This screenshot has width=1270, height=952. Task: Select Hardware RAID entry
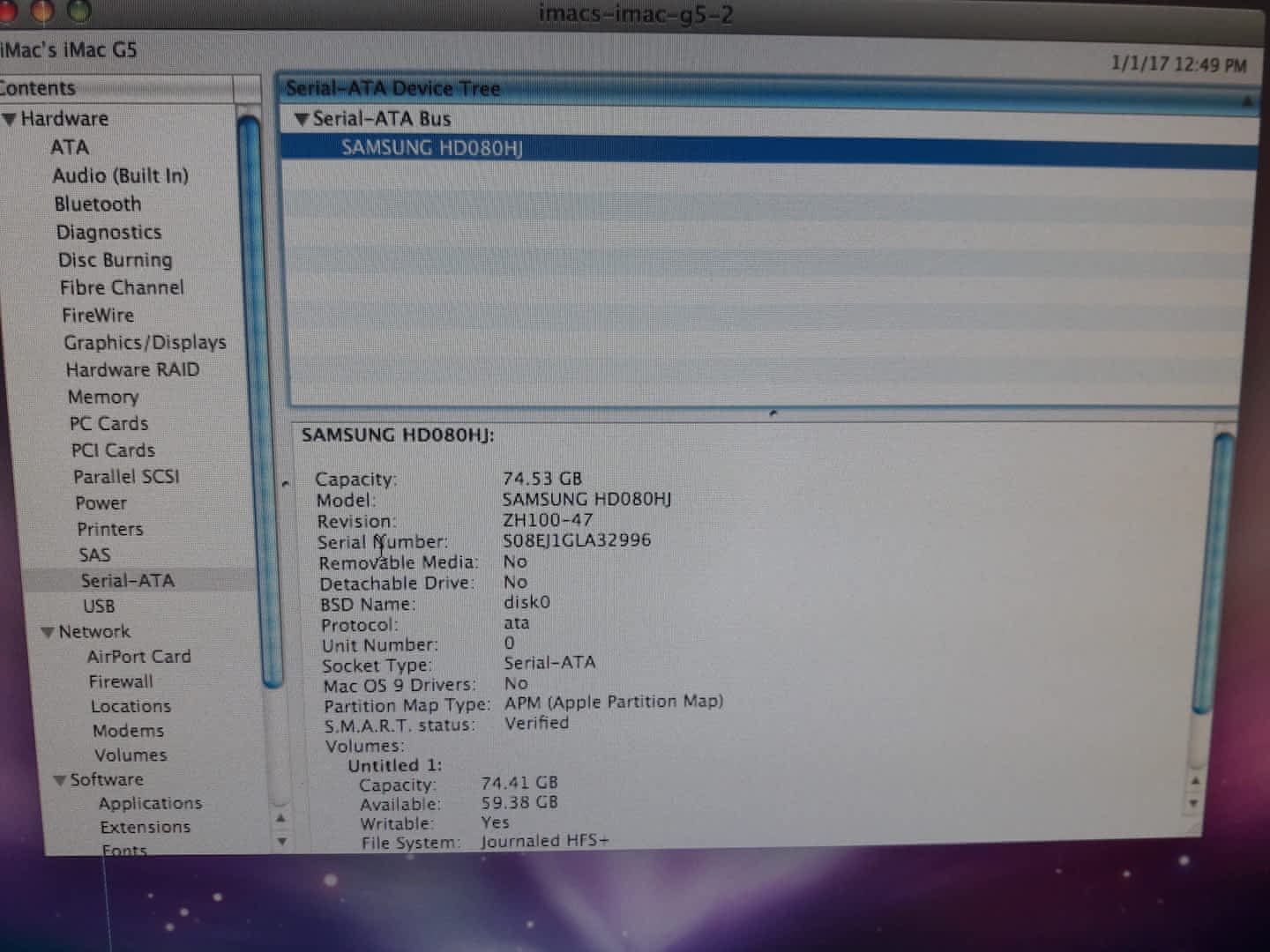pos(133,369)
